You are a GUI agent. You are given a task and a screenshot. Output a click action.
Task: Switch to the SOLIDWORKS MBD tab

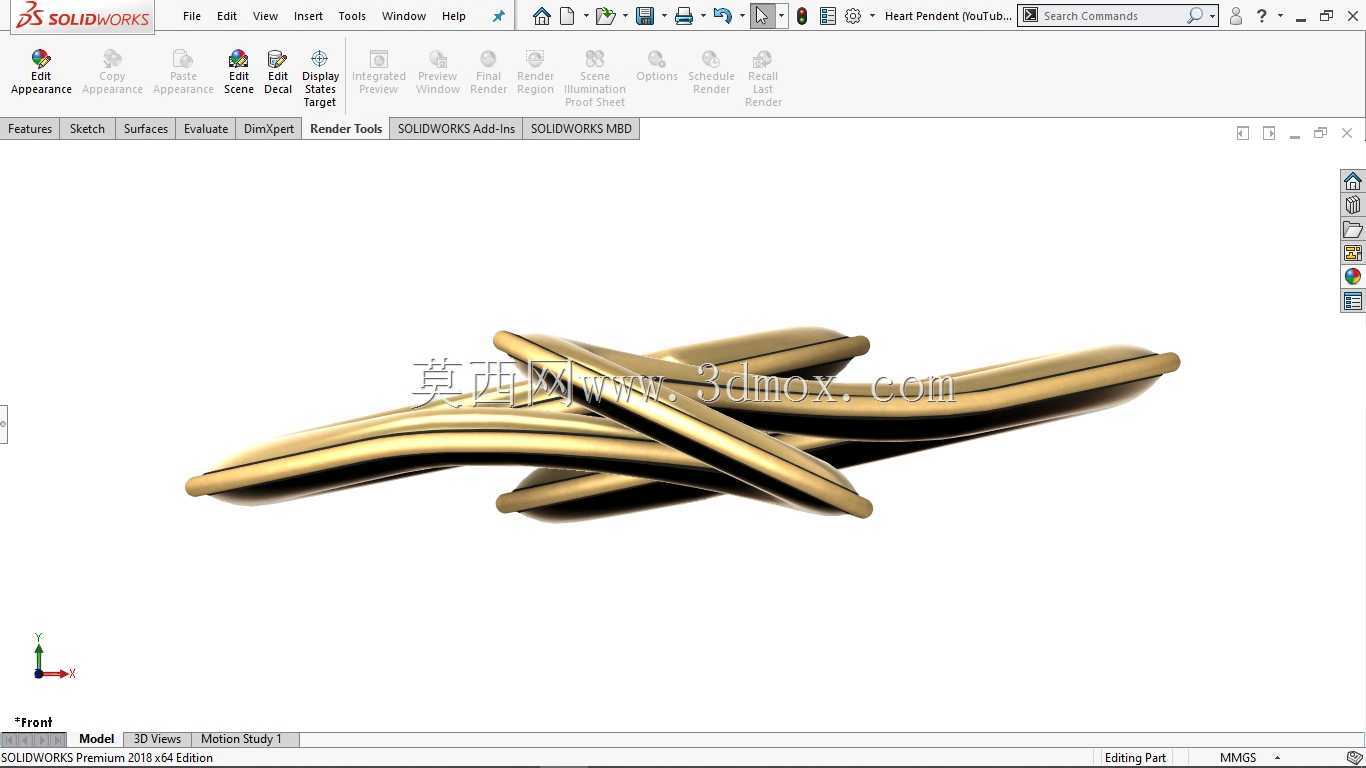coord(581,129)
